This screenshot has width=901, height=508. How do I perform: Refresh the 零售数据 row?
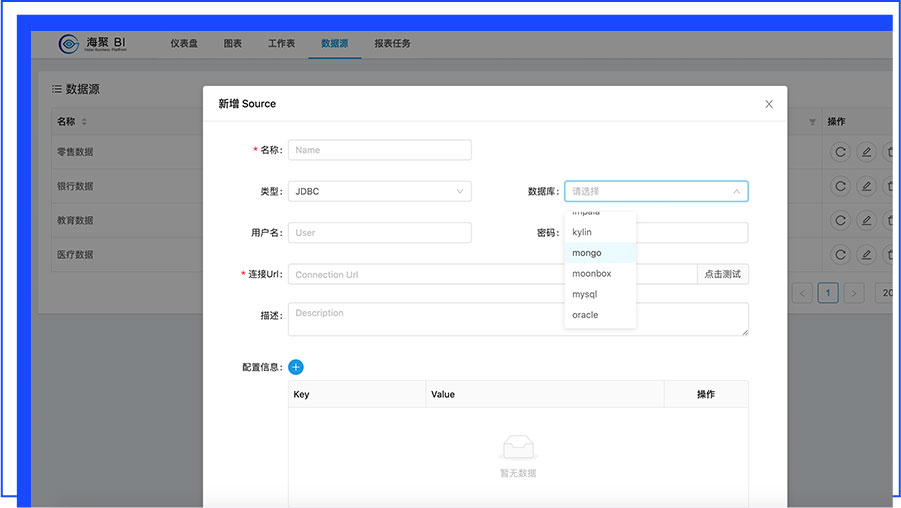[840, 152]
